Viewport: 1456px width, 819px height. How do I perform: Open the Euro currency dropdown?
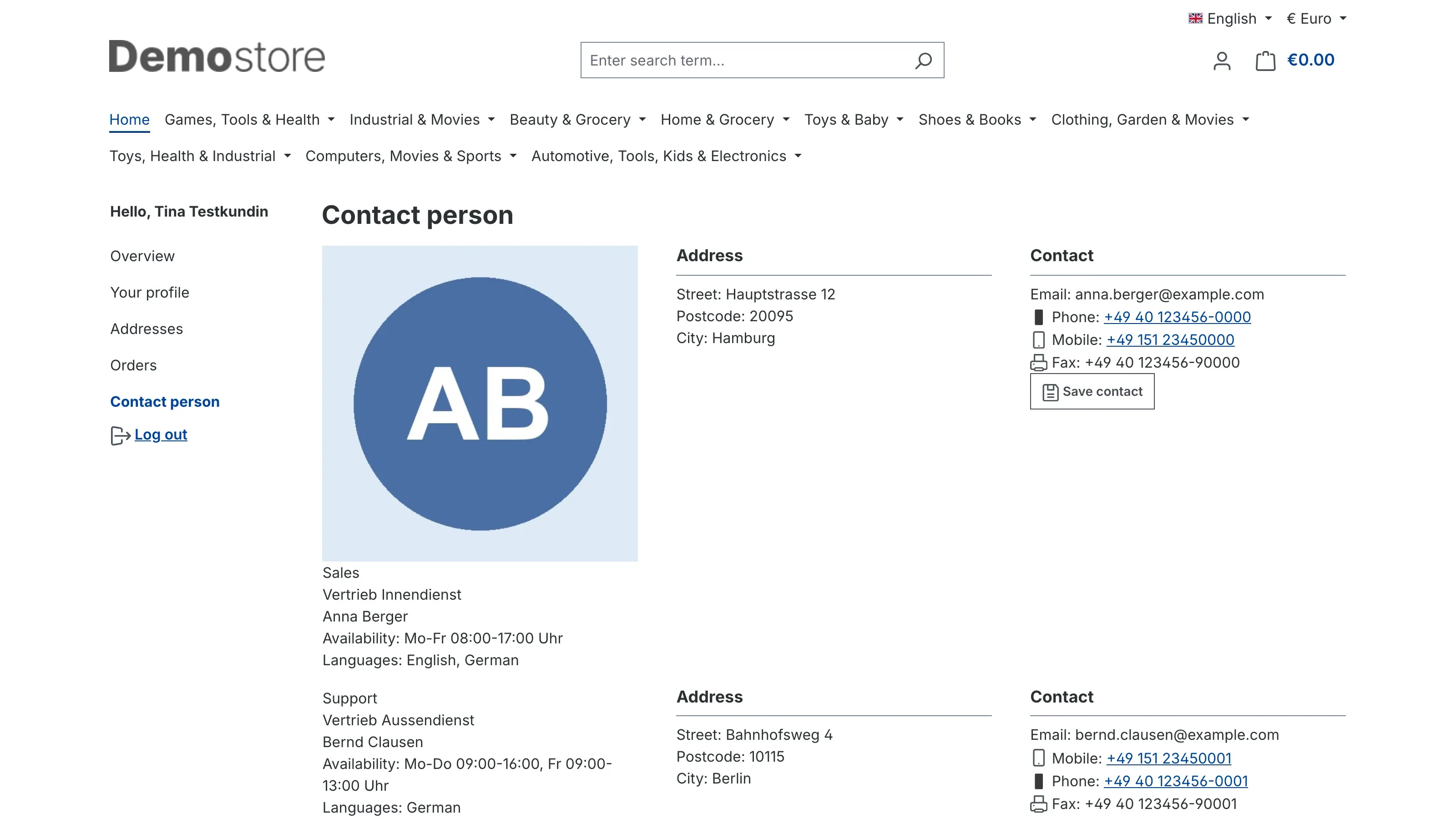pos(1316,19)
